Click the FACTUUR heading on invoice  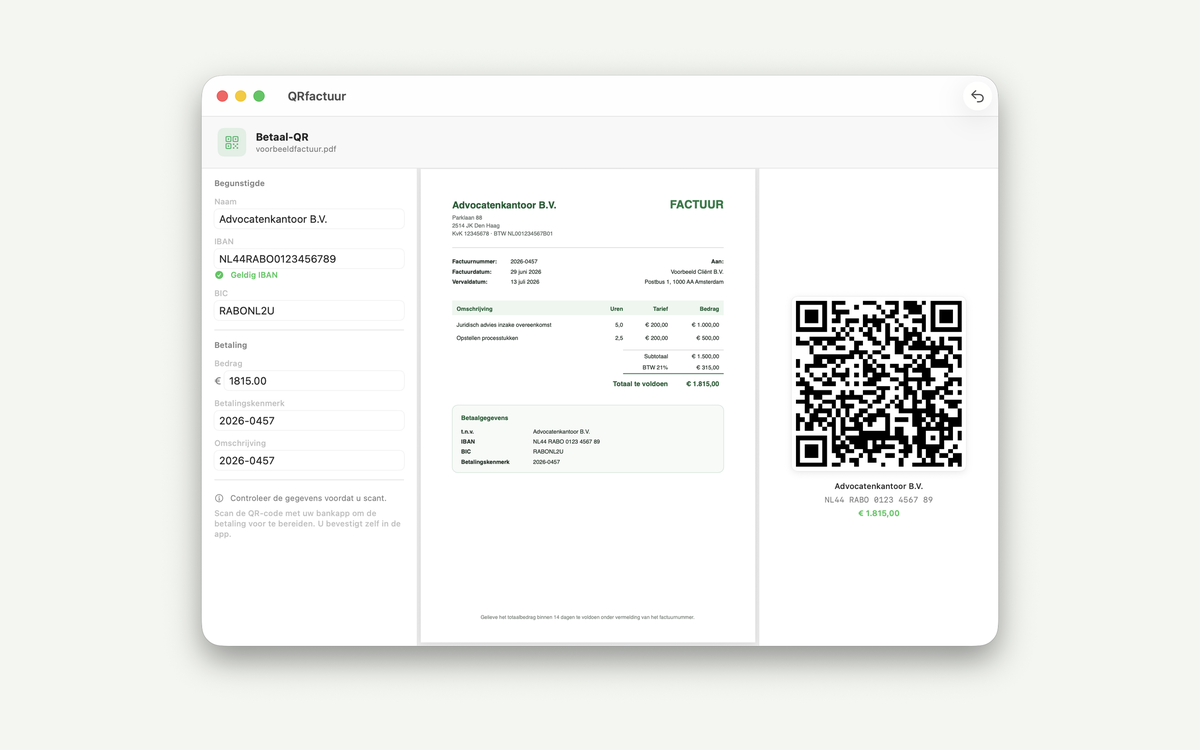697,205
